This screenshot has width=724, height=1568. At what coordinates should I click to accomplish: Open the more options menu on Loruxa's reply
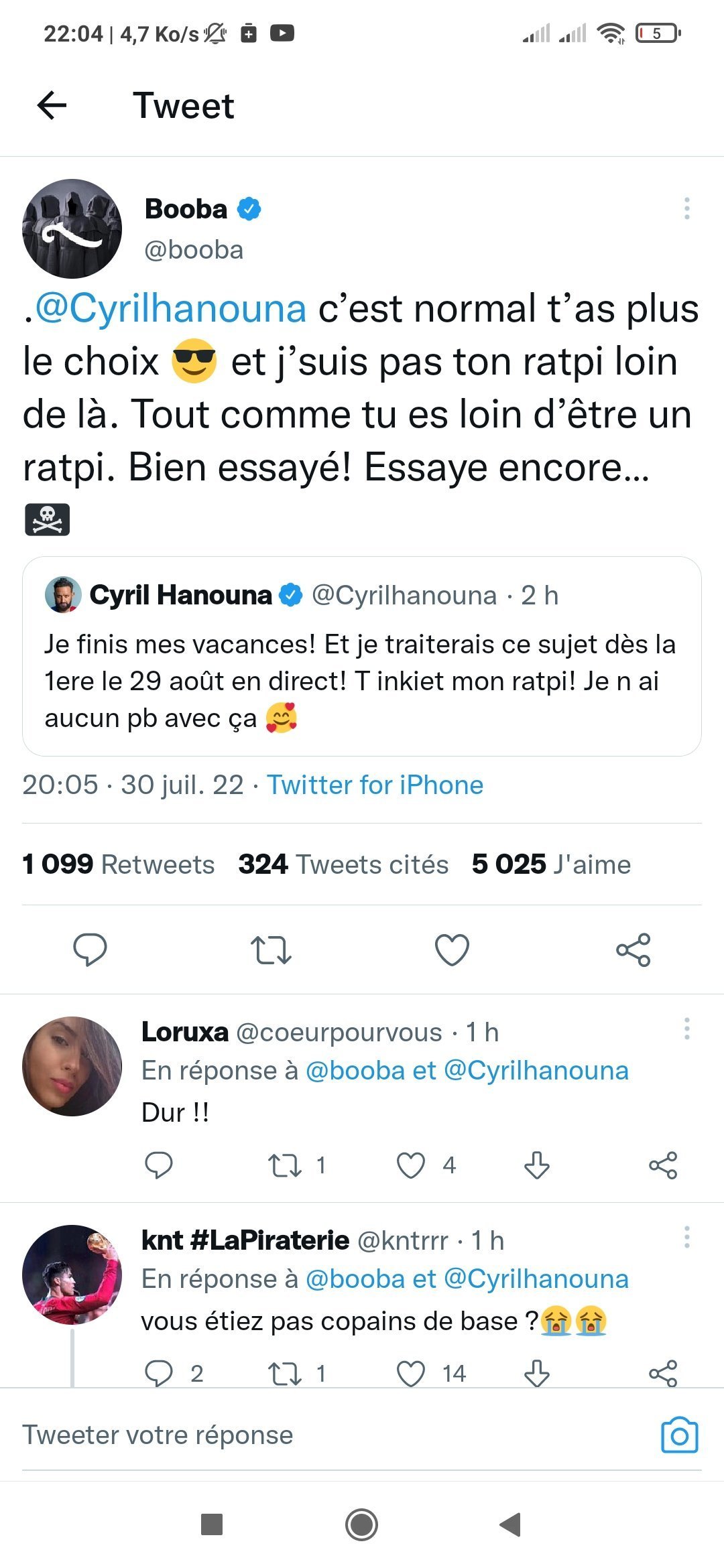[x=686, y=1029]
